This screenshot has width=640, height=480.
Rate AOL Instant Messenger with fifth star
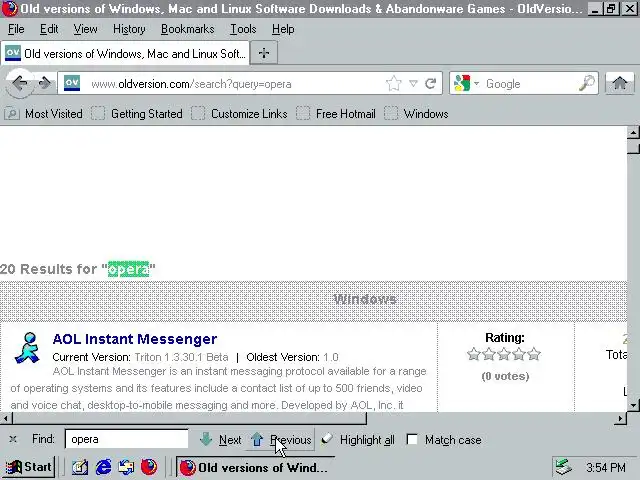click(534, 354)
